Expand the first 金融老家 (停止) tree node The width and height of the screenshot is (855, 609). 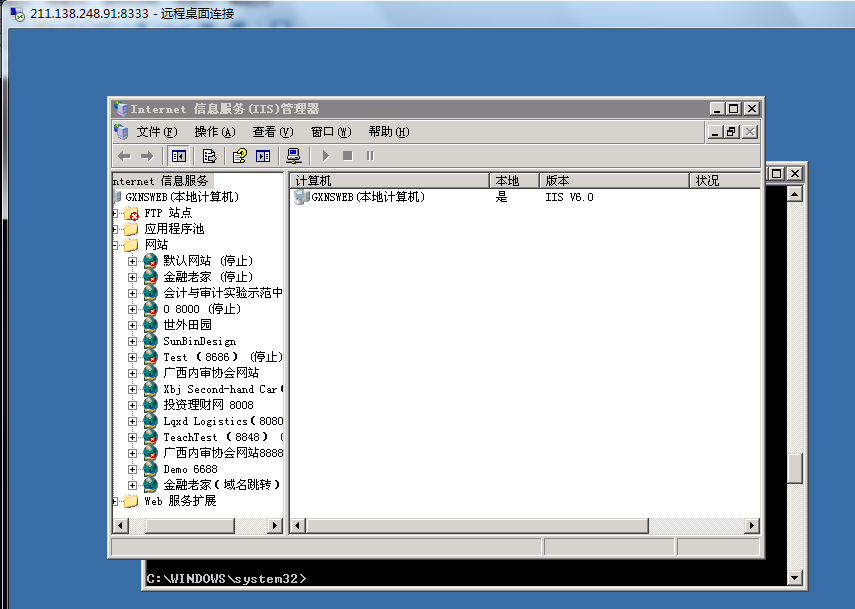coord(132,278)
